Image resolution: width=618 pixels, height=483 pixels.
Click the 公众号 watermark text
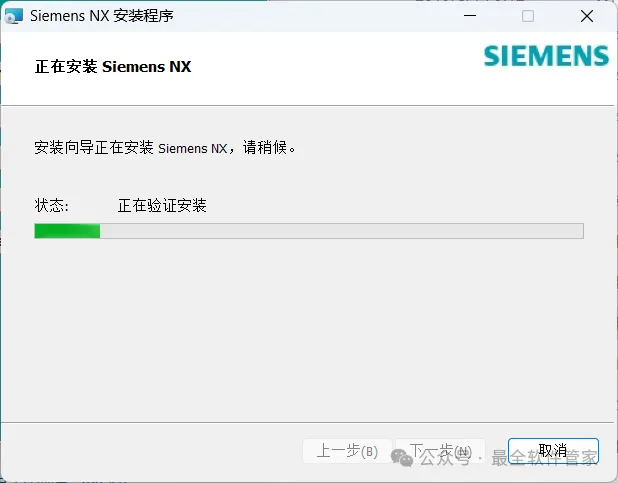(x=445, y=457)
